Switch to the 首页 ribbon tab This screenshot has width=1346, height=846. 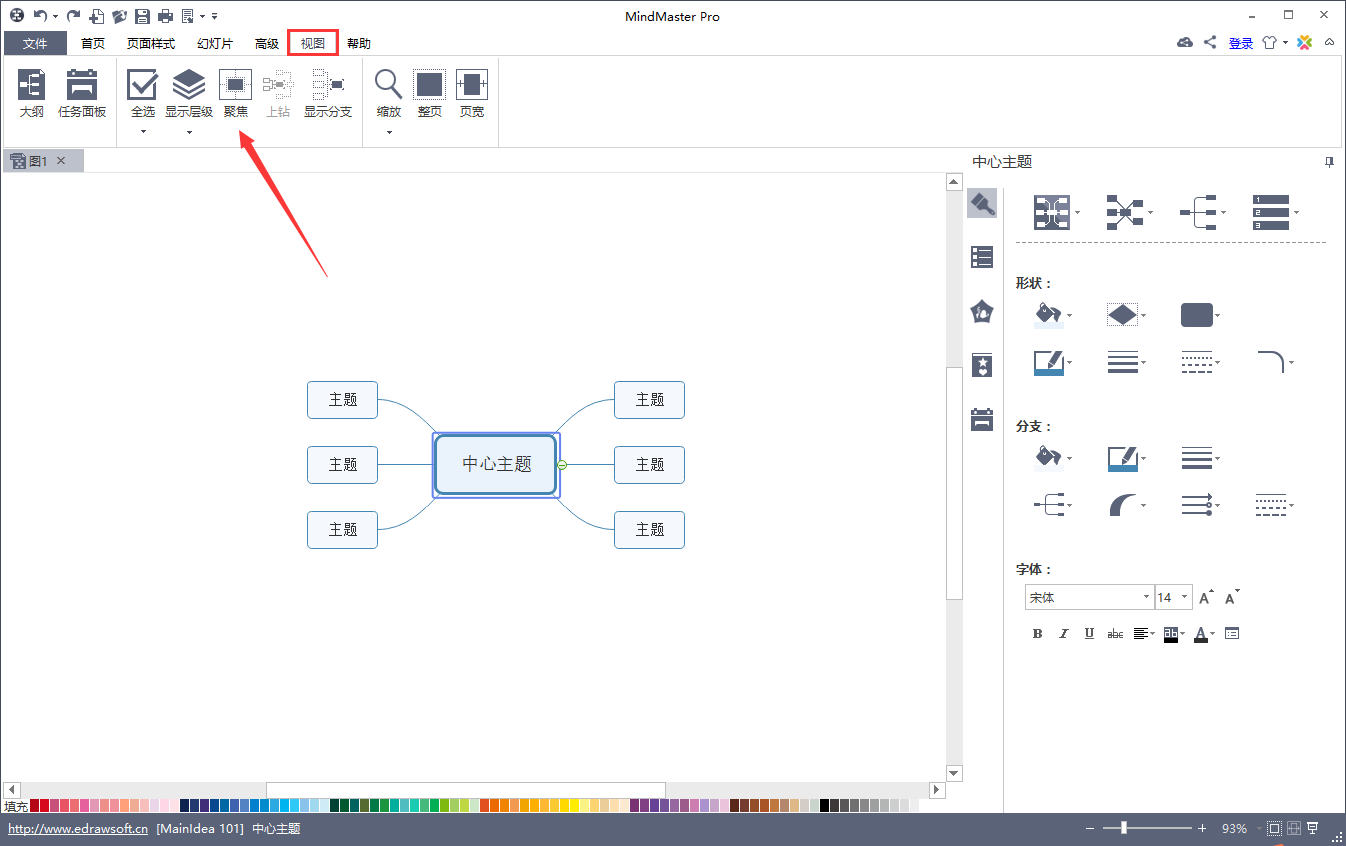click(x=93, y=43)
